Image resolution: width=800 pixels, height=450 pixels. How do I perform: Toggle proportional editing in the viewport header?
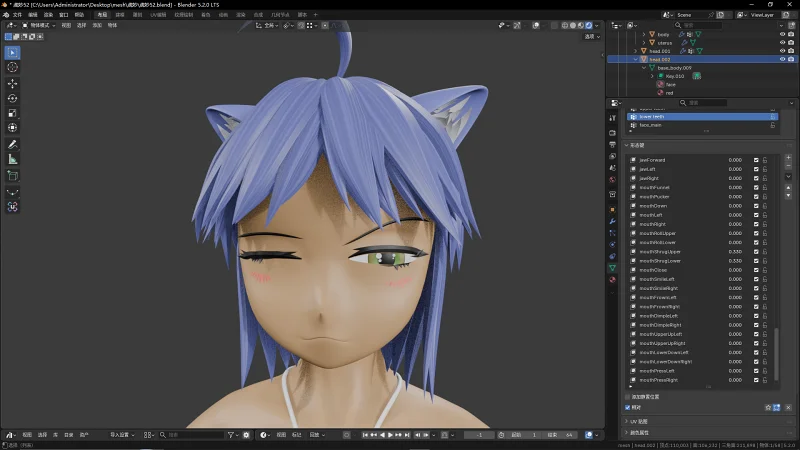coord(325,25)
